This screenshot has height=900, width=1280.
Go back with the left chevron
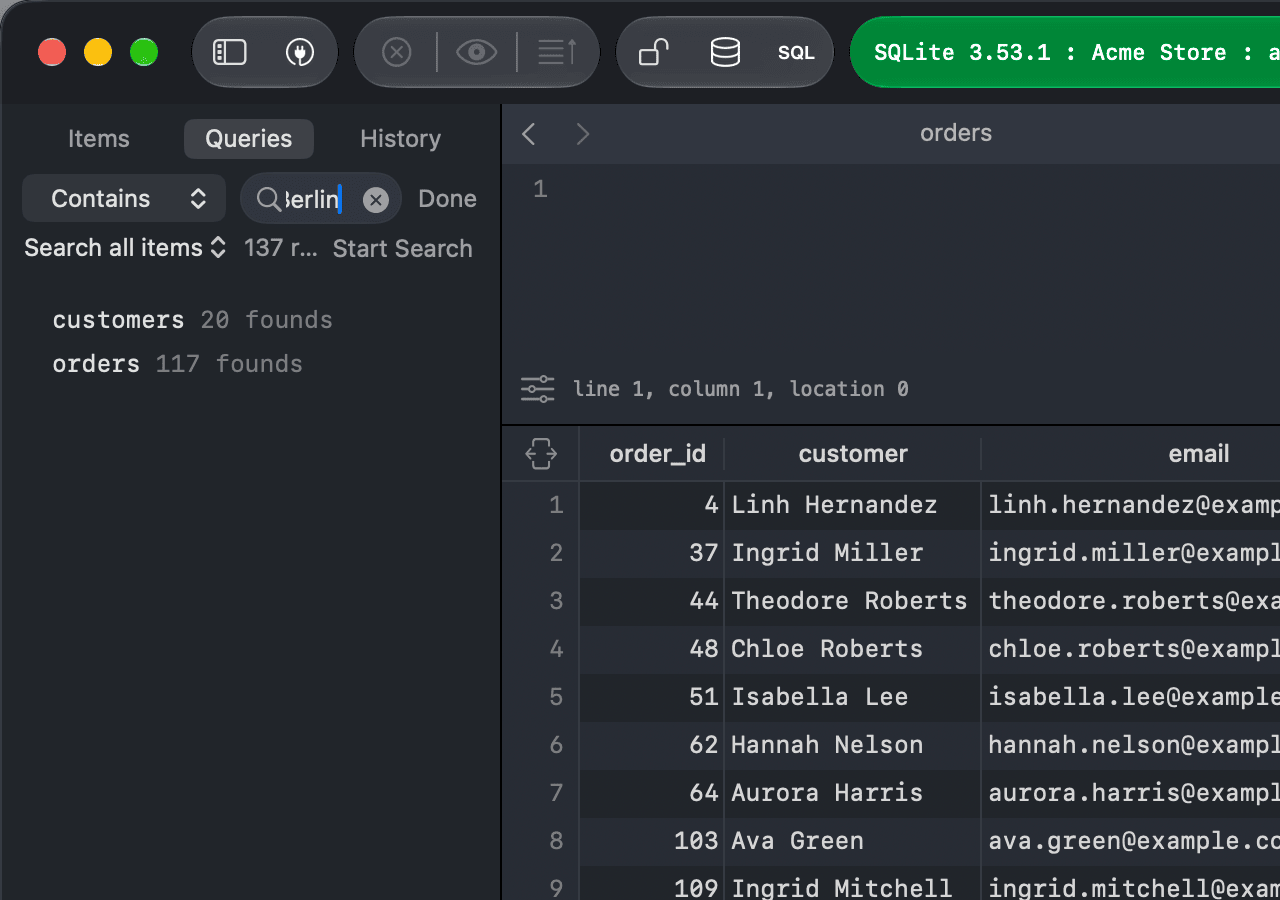(529, 134)
